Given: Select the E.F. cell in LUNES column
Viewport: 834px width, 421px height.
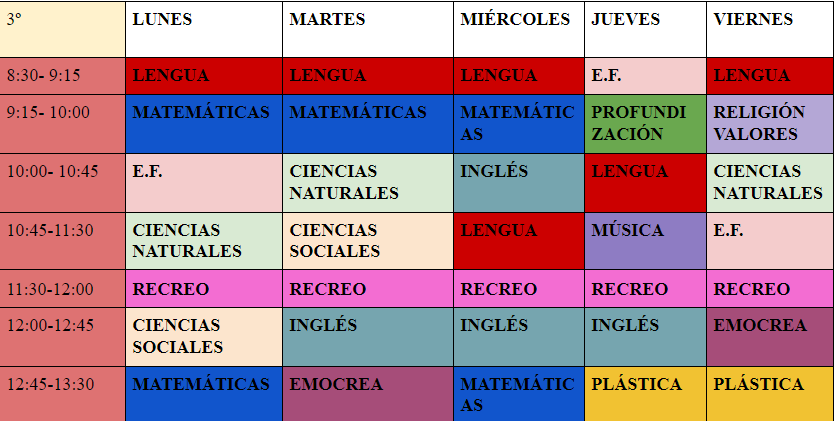Looking at the screenshot, I should coord(203,182).
